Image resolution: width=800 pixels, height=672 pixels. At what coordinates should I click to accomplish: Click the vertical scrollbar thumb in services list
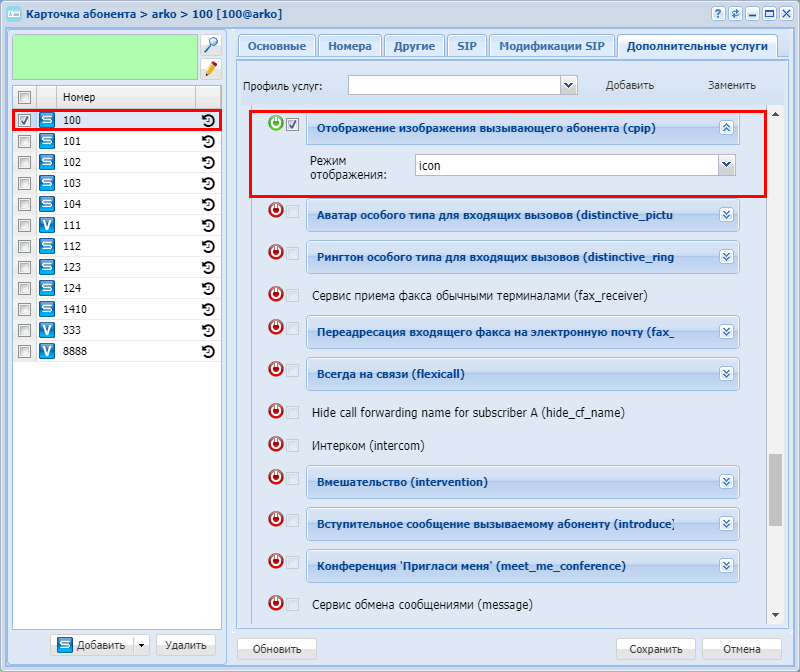coord(774,490)
